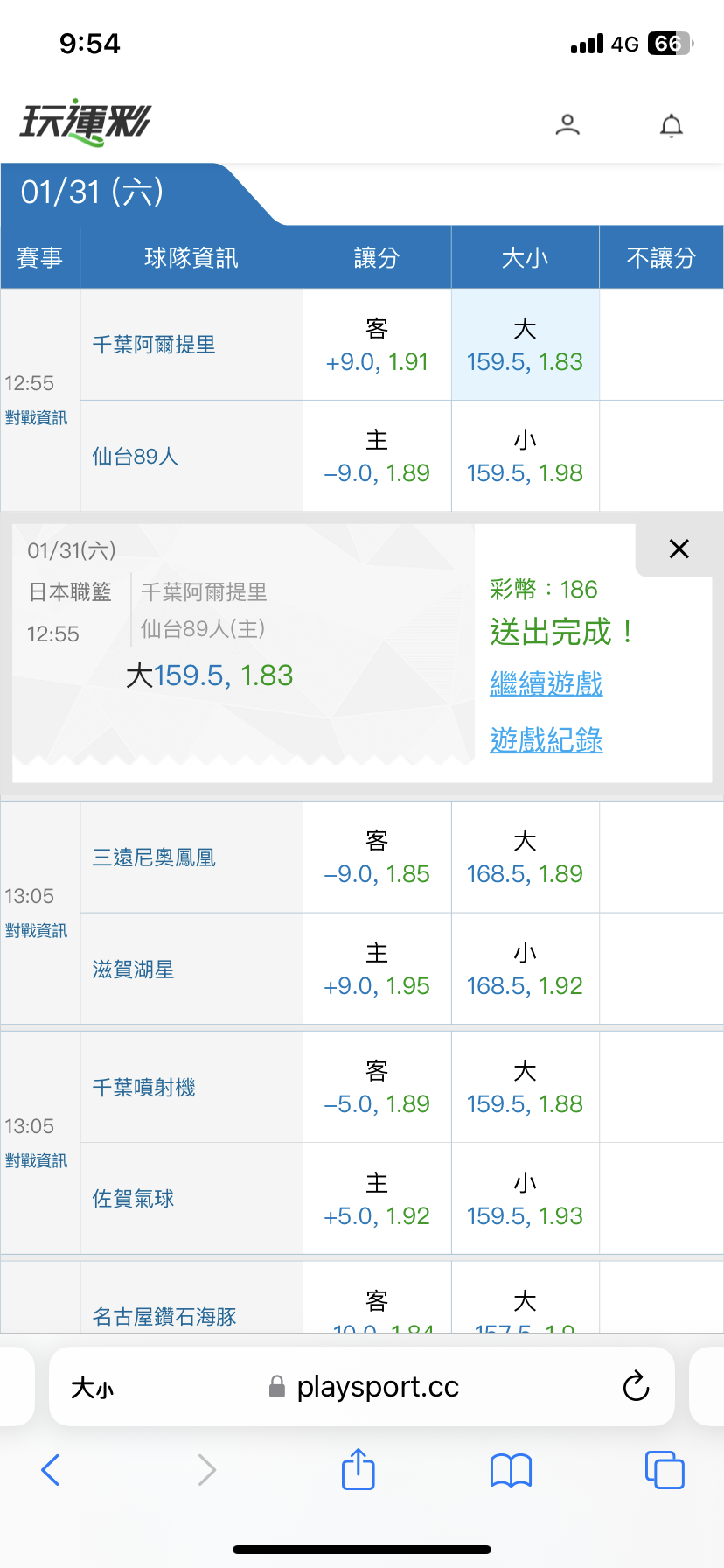Image resolution: width=724 pixels, height=1568 pixels.
Task: Open the Safari tabs overview icon
Action: 664,1469
